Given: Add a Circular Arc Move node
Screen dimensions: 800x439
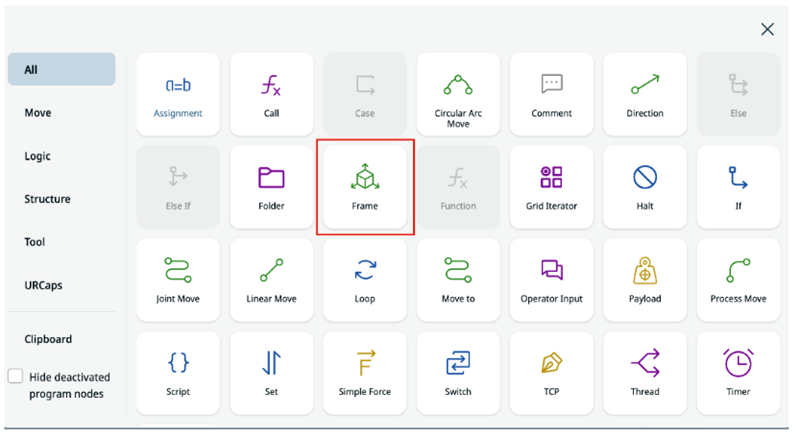Looking at the screenshot, I should [458, 93].
